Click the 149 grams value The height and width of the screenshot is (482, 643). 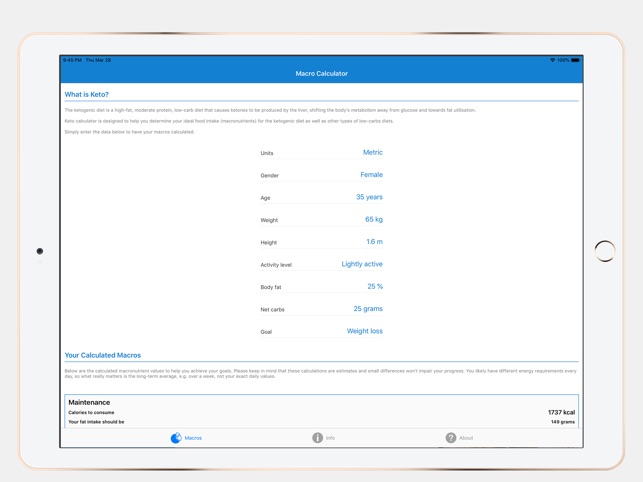(x=563, y=422)
